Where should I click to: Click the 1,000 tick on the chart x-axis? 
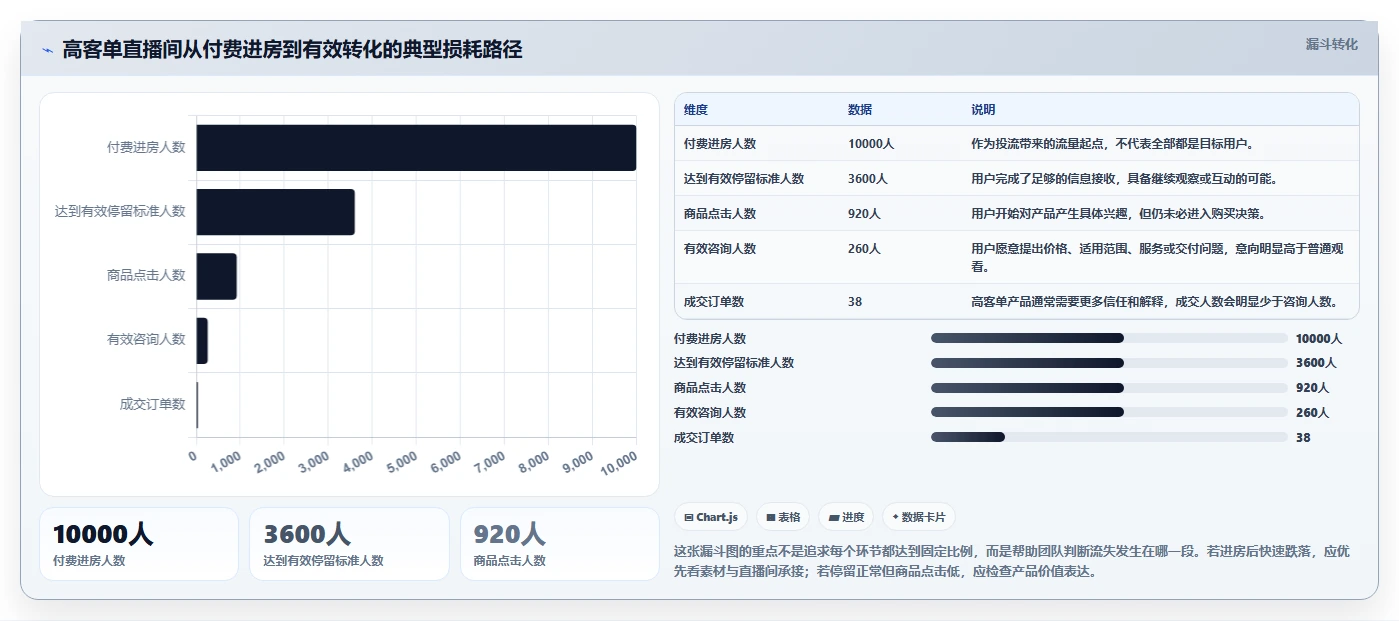[226, 461]
